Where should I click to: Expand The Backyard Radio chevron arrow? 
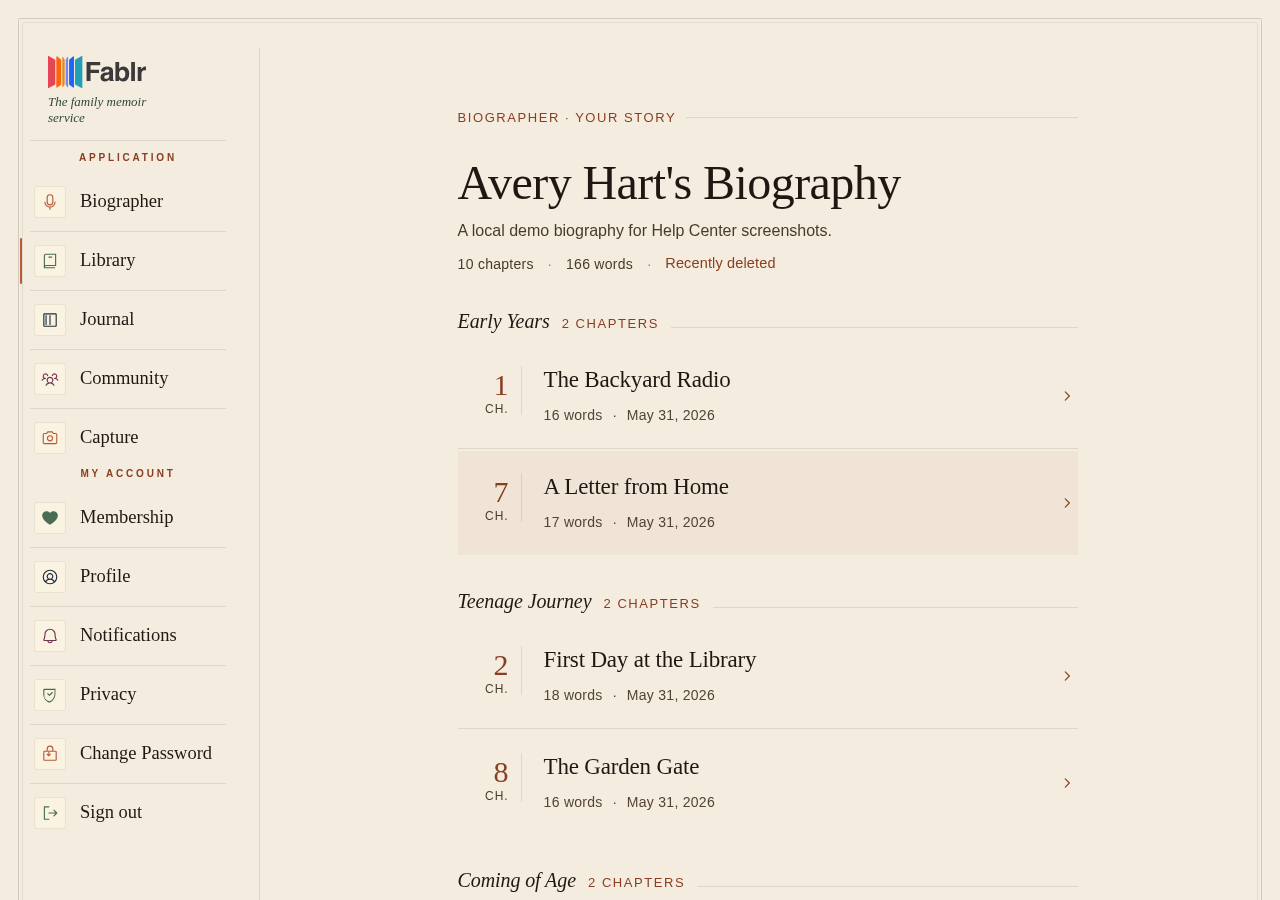(1067, 396)
